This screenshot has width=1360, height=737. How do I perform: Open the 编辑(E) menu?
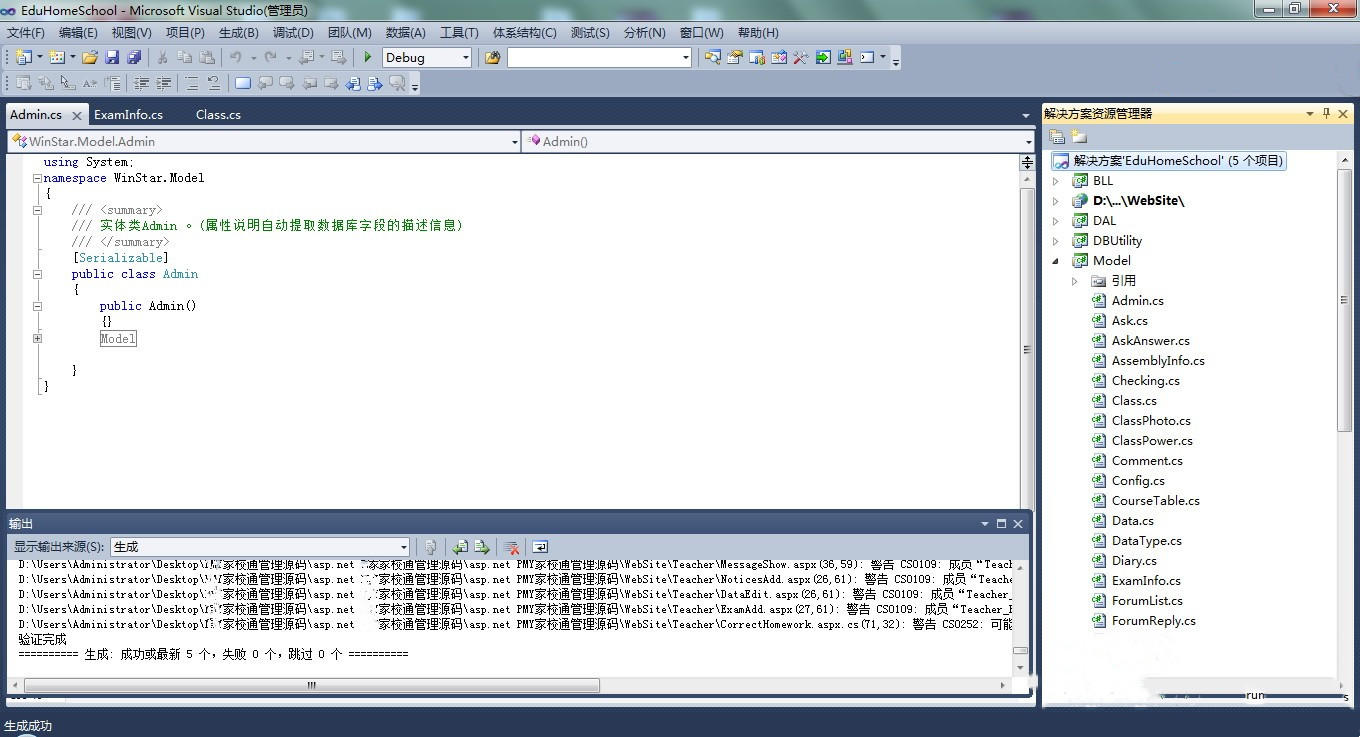click(x=78, y=32)
